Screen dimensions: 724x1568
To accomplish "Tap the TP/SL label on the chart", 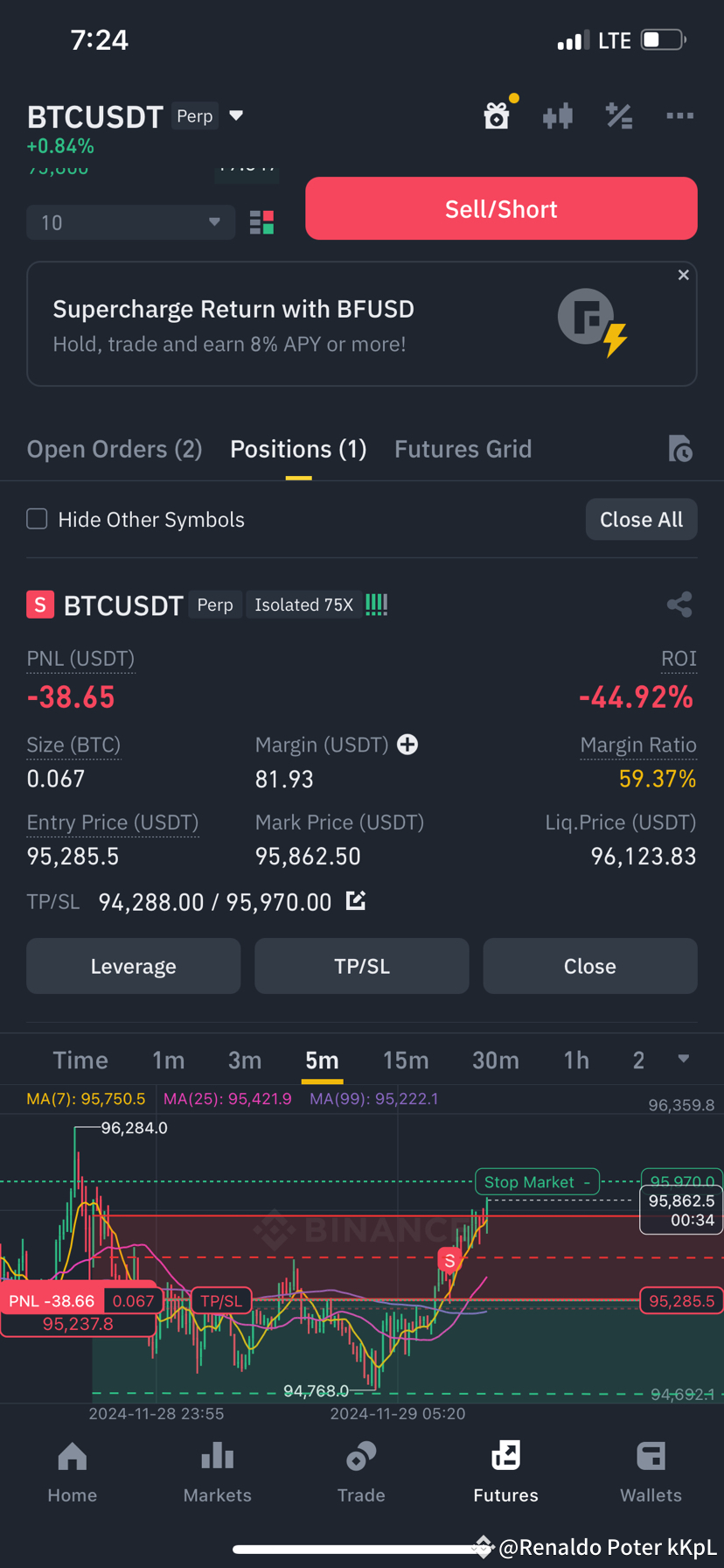I will (x=221, y=1300).
